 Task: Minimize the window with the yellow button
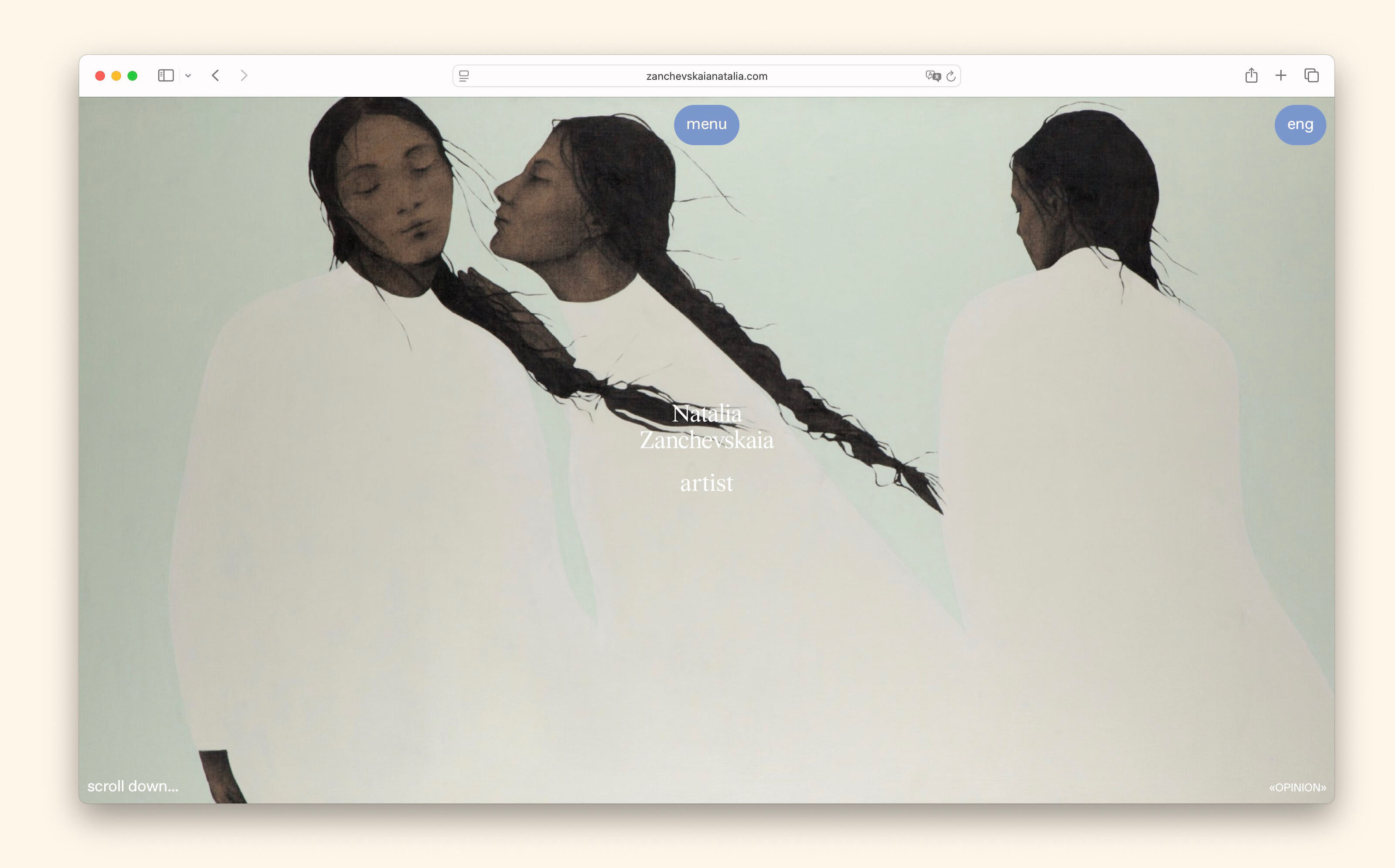(116, 76)
